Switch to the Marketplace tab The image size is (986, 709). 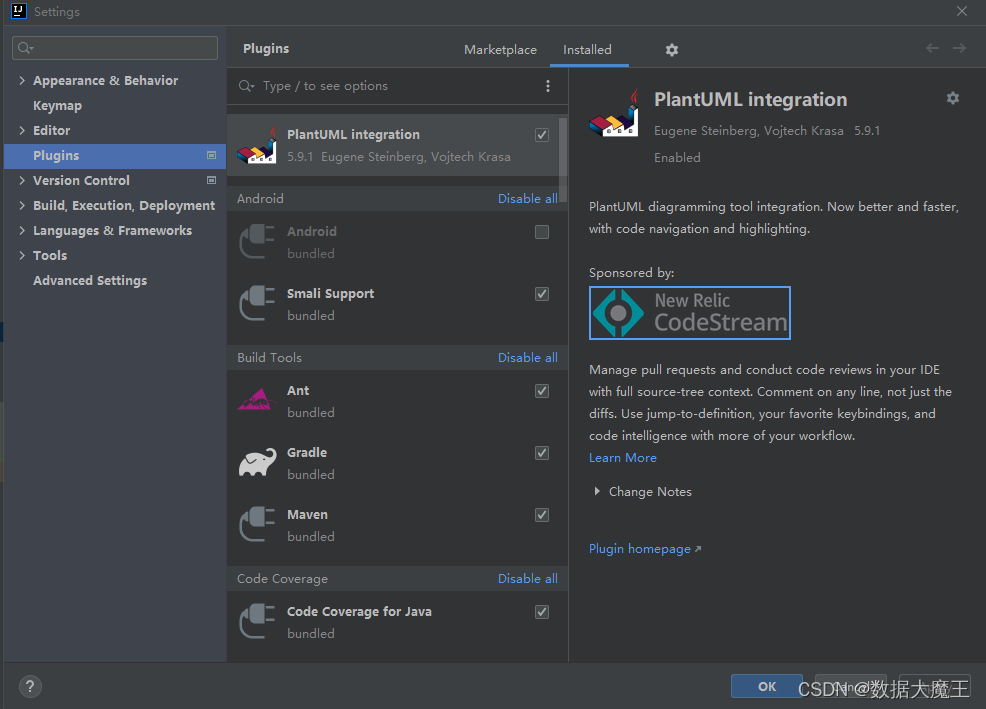(501, 50)
